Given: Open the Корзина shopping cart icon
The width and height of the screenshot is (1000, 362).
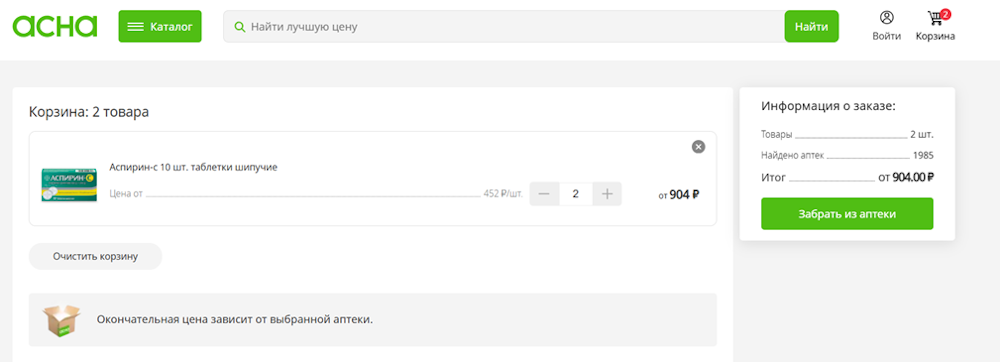Looking at the screenshot, I should [934, 18].
